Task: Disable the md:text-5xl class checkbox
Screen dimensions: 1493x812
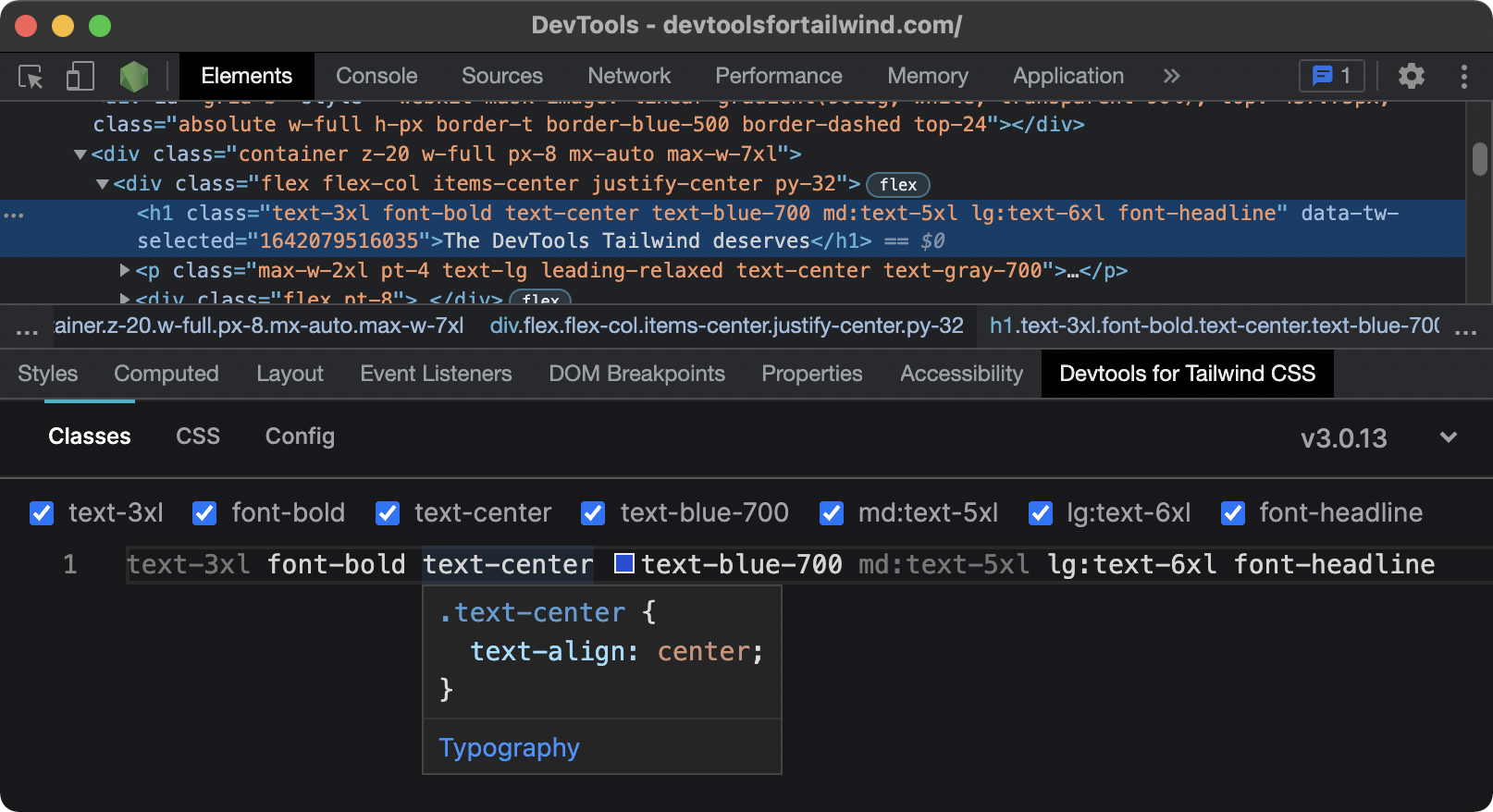Action: 832,513
